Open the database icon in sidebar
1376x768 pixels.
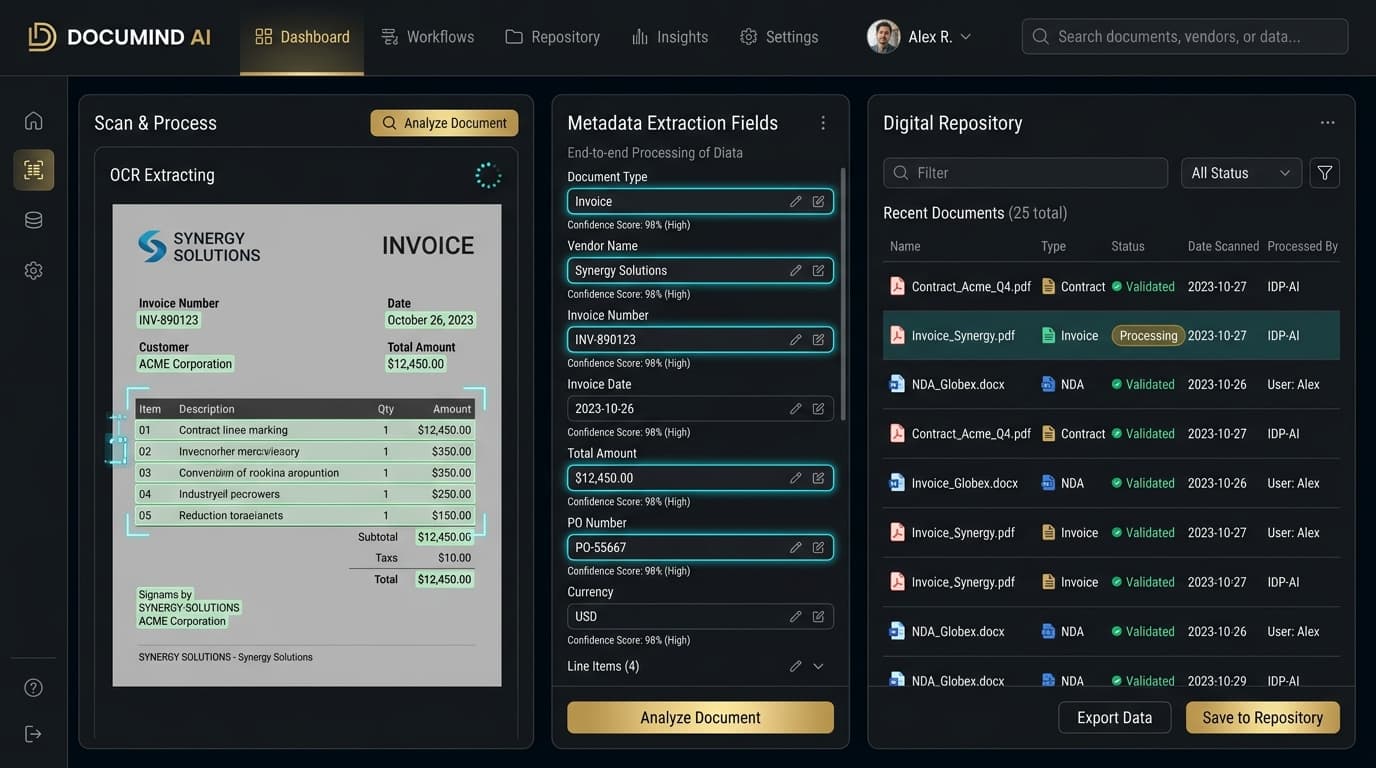point(33,220)
